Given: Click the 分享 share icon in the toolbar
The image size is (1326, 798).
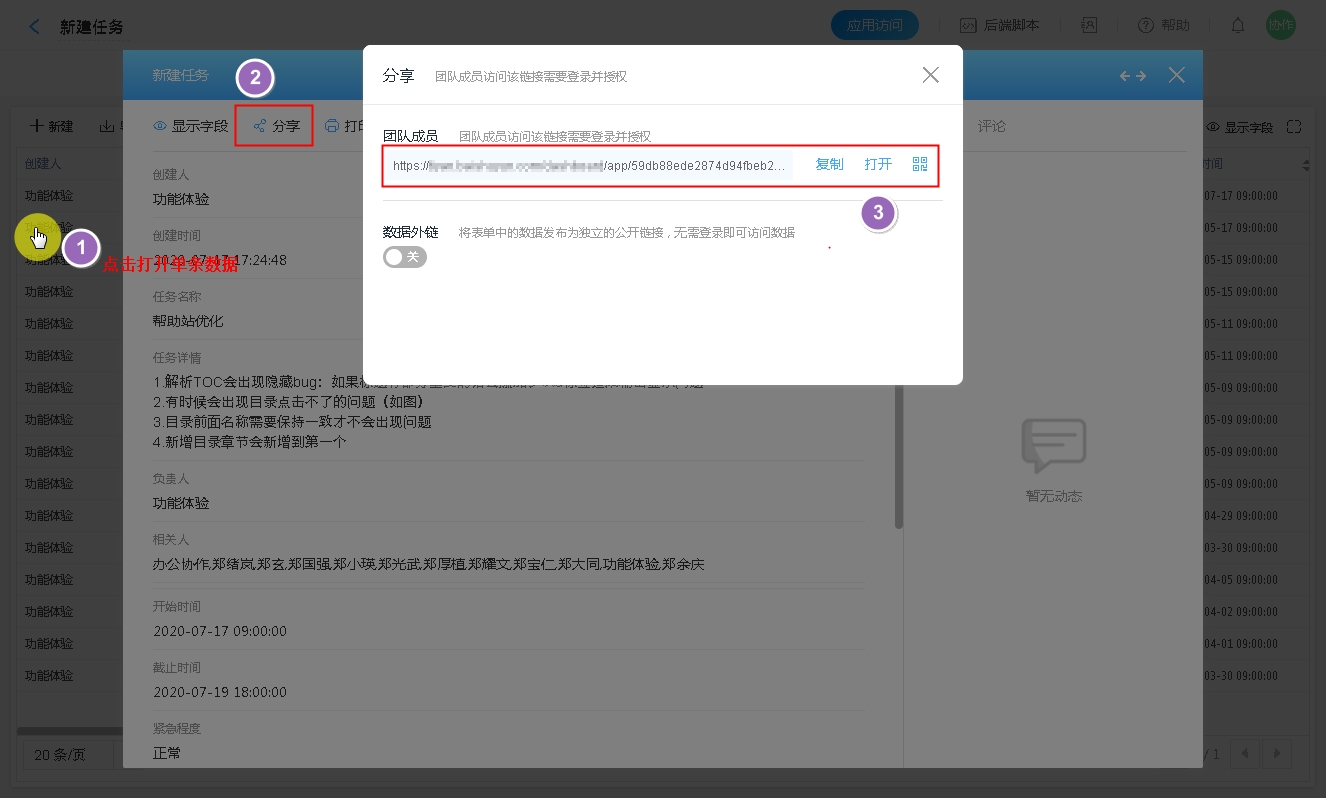Looking at the screenshot, I should [260, 126].
